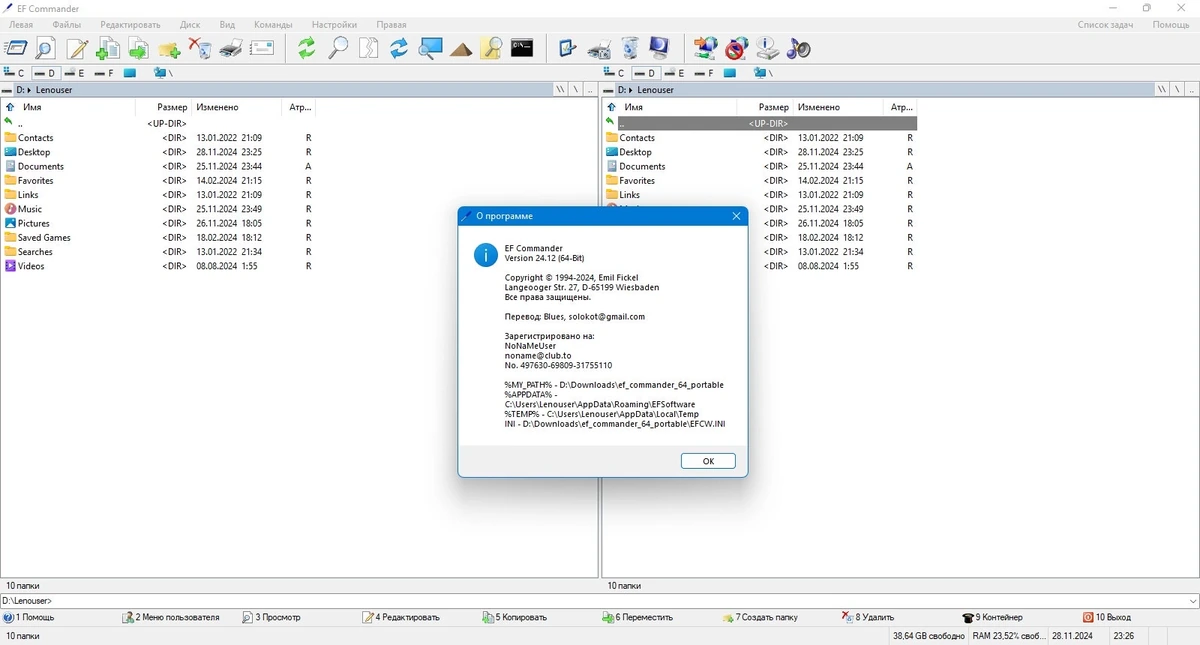Select drive F in left panel
This screenshot has height=645, width=1200.
point(104,73)
